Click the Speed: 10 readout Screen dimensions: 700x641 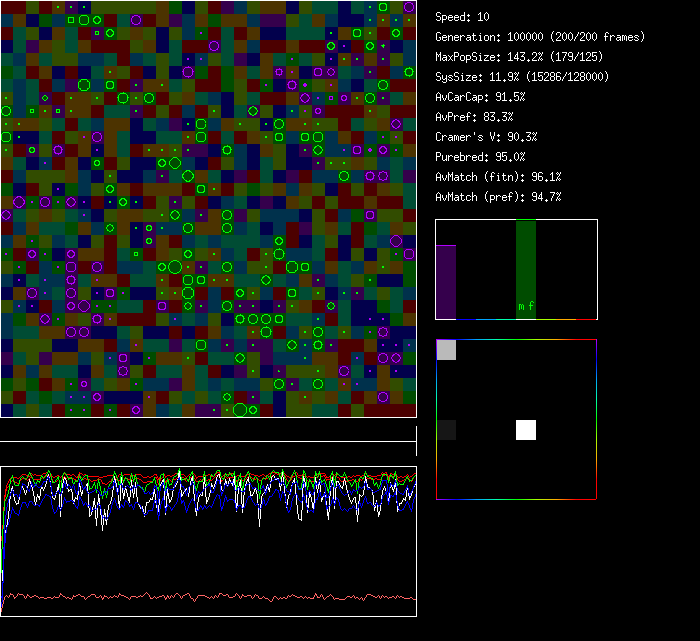[462, 17]
